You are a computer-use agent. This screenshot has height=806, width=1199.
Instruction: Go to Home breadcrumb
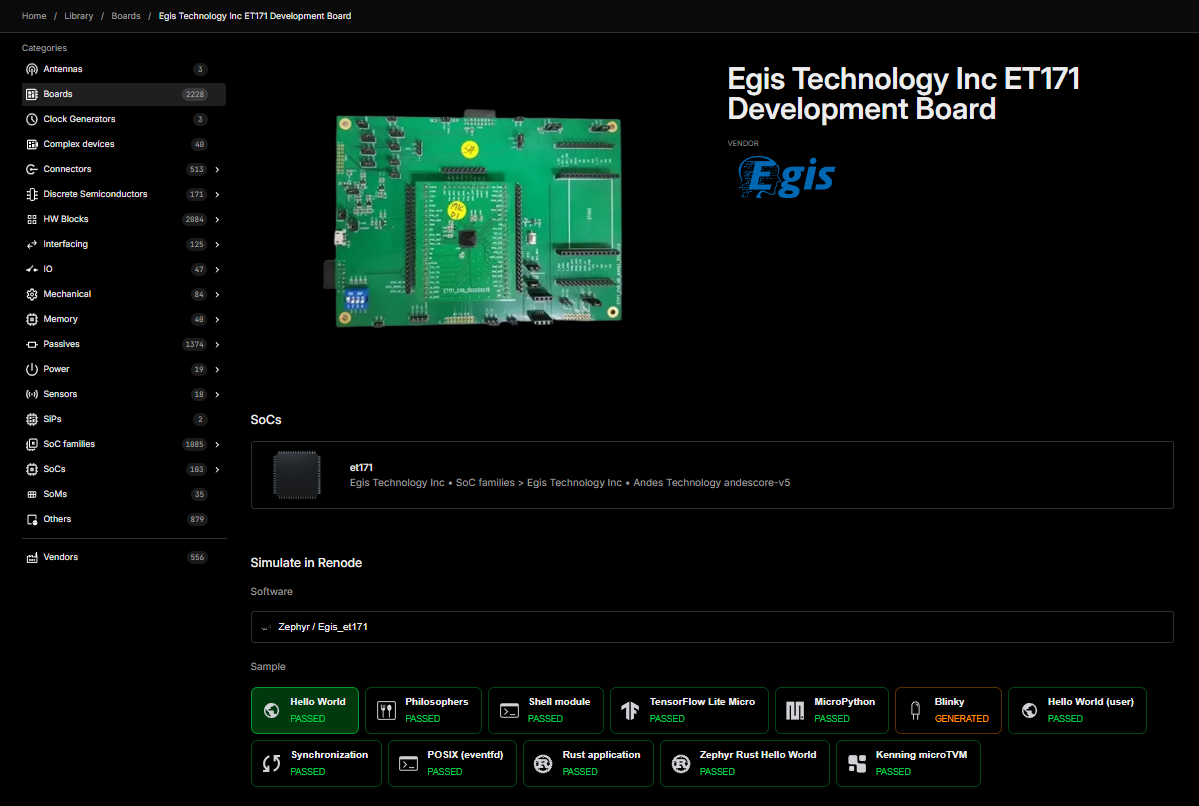pyautogui.click(x=34, y=16)
